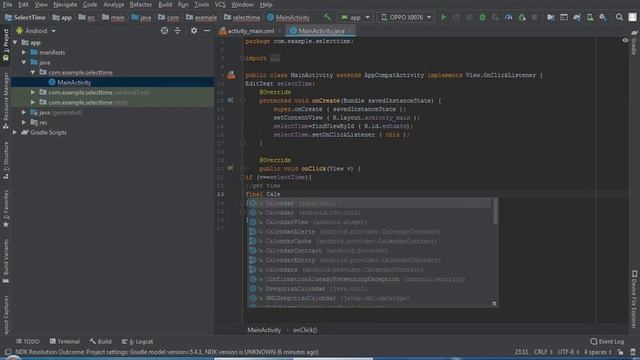
Task: Click the Make Project hammer icon
Action: (x=327, y=17)
